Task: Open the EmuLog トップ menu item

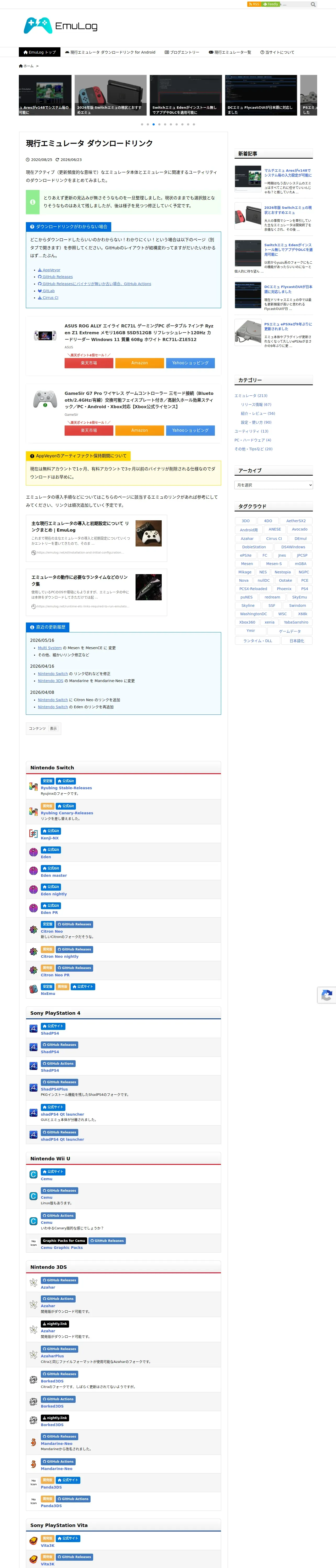Action: (x=40, y=52)
